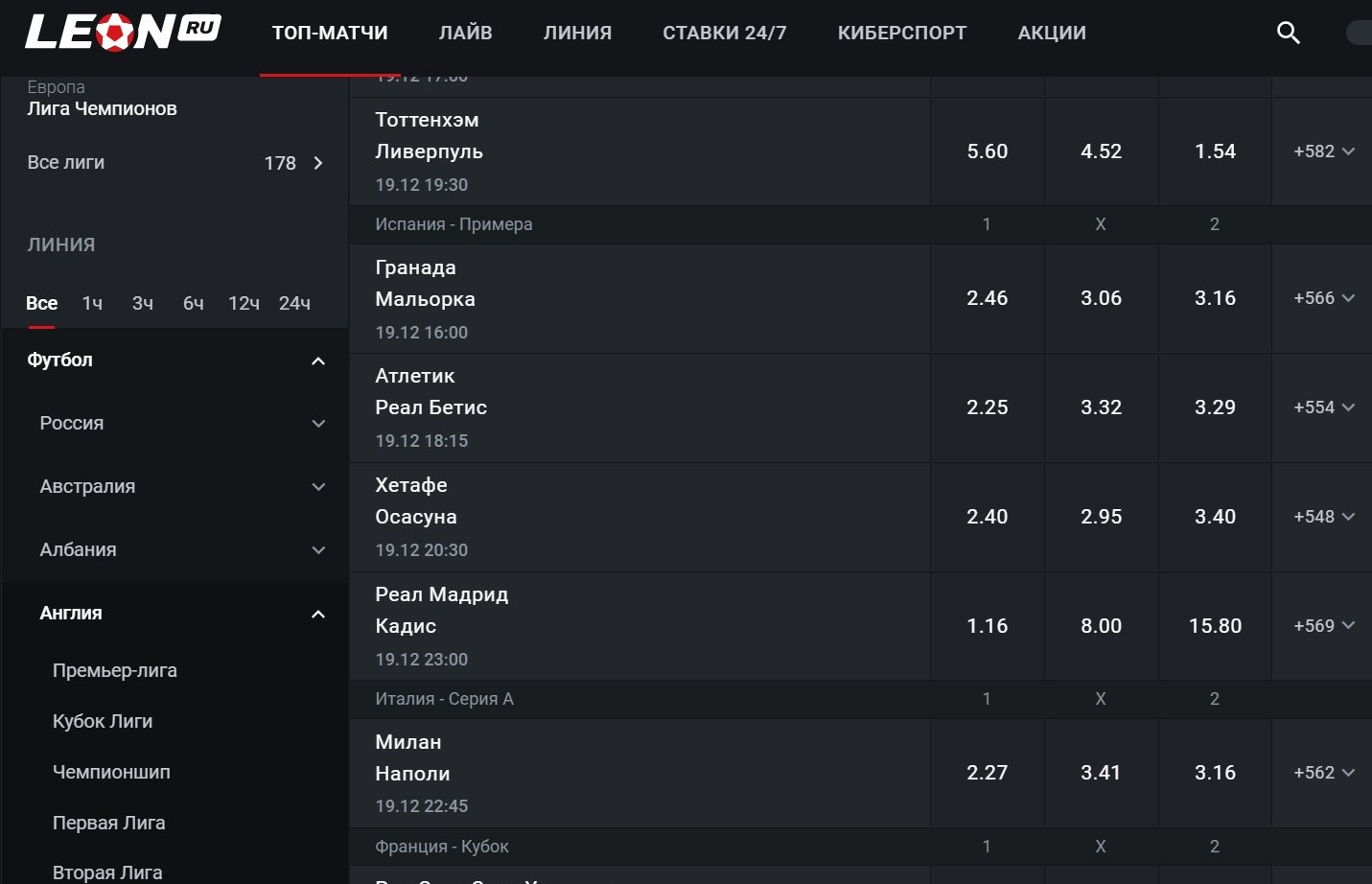The height and width of the screenshot is (884, 1372).
Task: Open Реал Мадрид vs Кадис match
Action: click(639, 626)
